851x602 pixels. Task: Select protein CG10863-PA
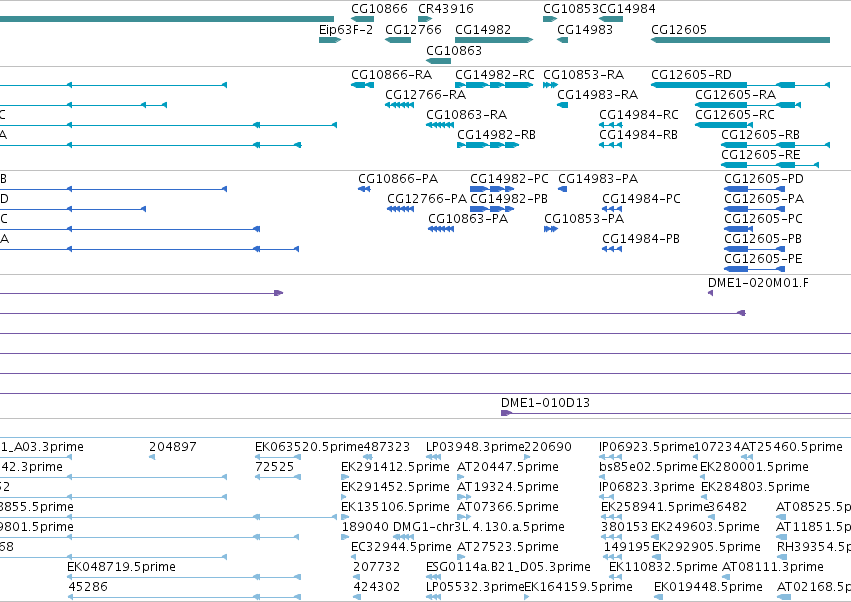click(468, 219)
